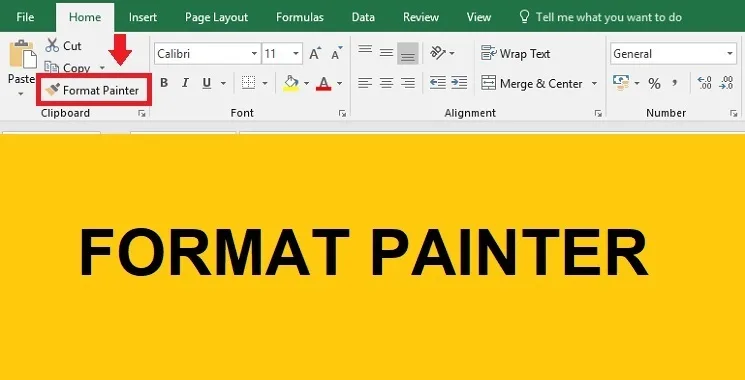Viewport: 745px width, 380px height.
Task: Open Paste options dropdown arrow
Action: pyautogui.click(x=21, y=94)
